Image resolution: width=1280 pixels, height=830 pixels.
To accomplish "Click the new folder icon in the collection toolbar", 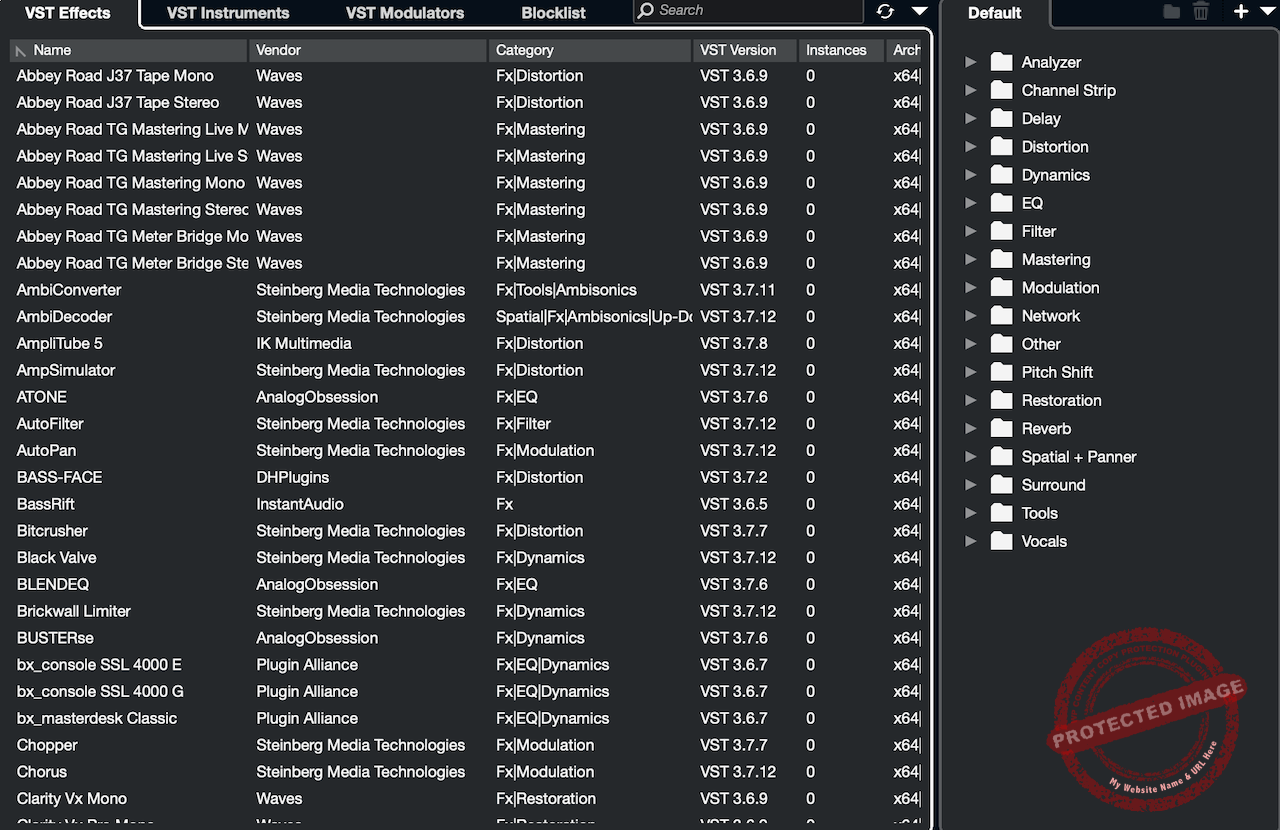I will (1172, 11).
